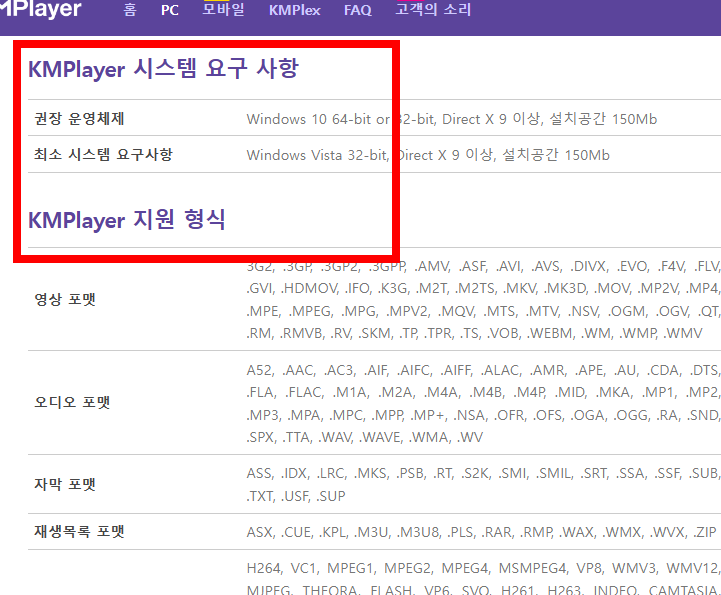Image resolution: width=721 pixels, height=595 pixels.
Task: Click the subtitle format line starting ASS
Action: tap(484, 473)
